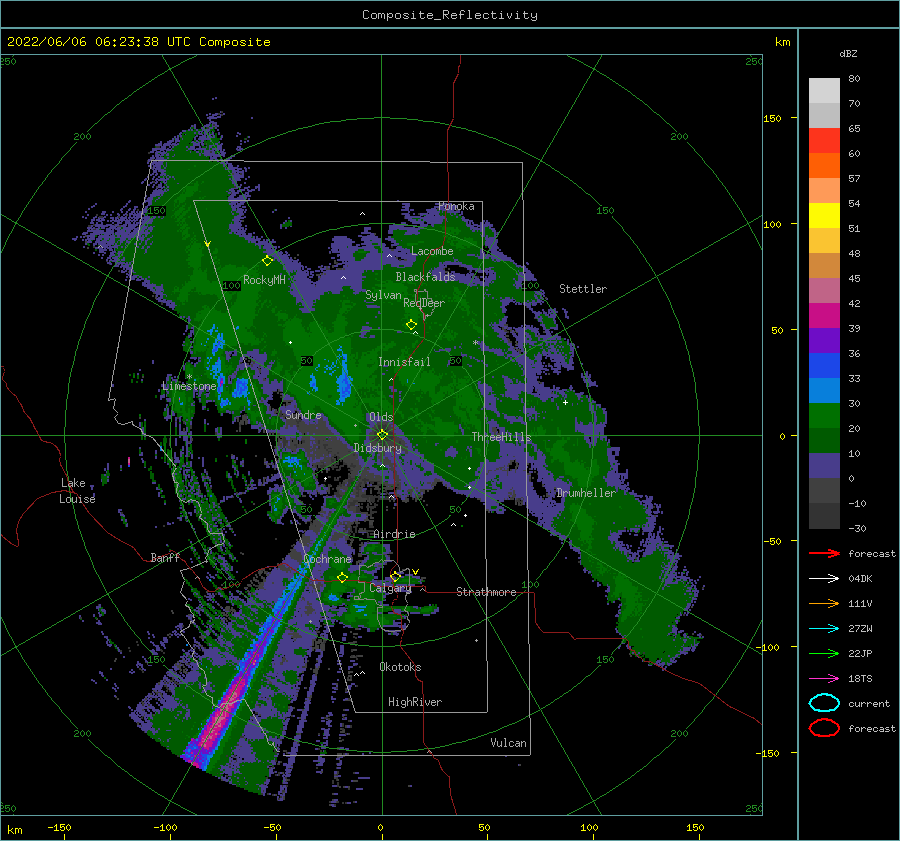This screenshot has width=900, height=841.
Task: Click the light blue 30-33 dBZ swatch
Action: click(824, 390)
